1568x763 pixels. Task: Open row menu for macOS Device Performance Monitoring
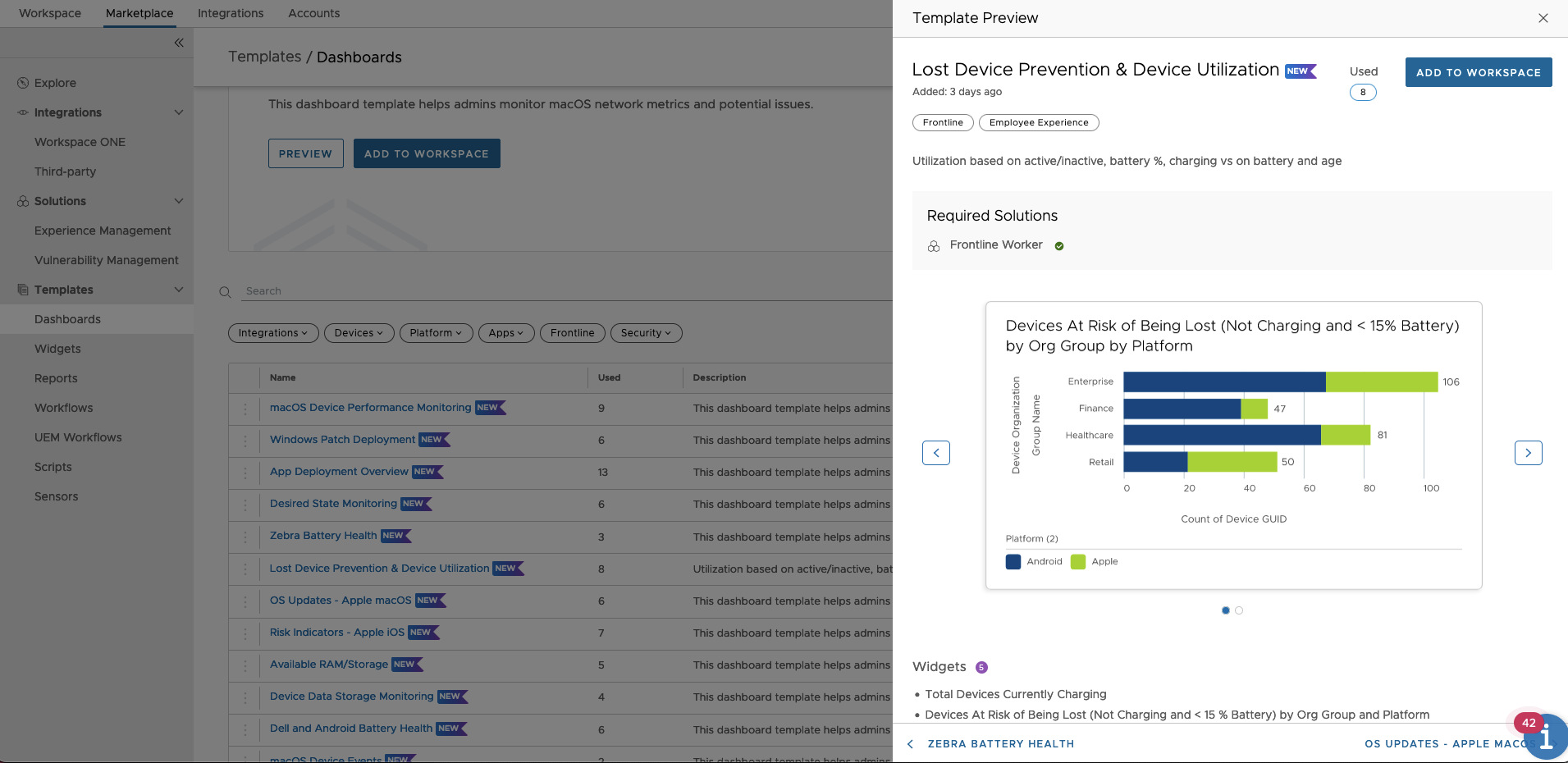click(245, 409)
